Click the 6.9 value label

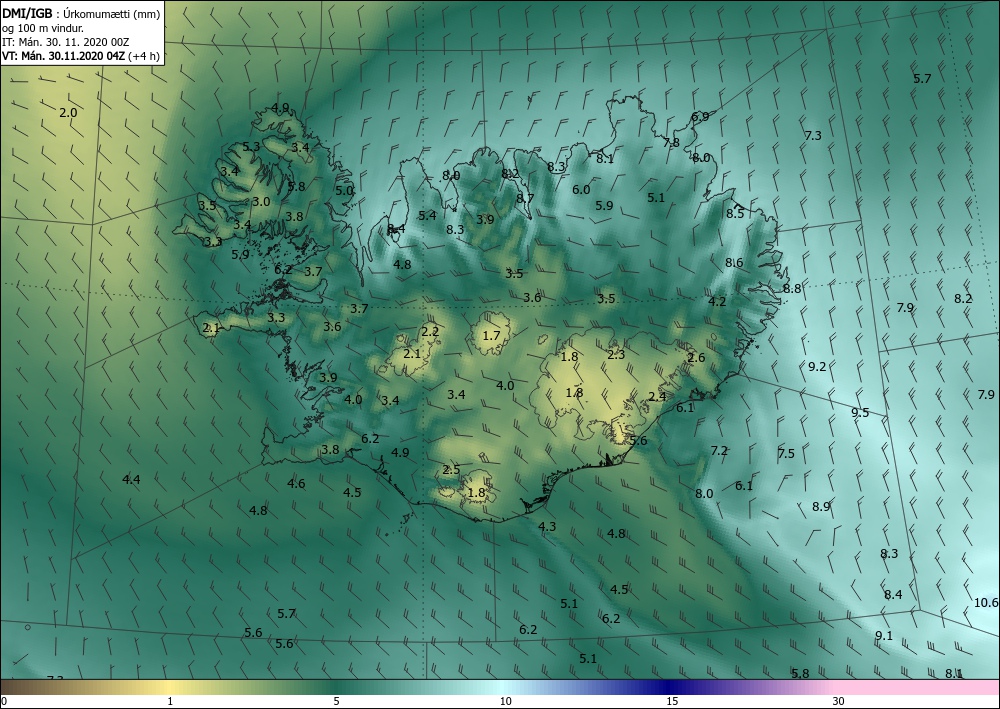pyautogui.click(x=700, y=117)
